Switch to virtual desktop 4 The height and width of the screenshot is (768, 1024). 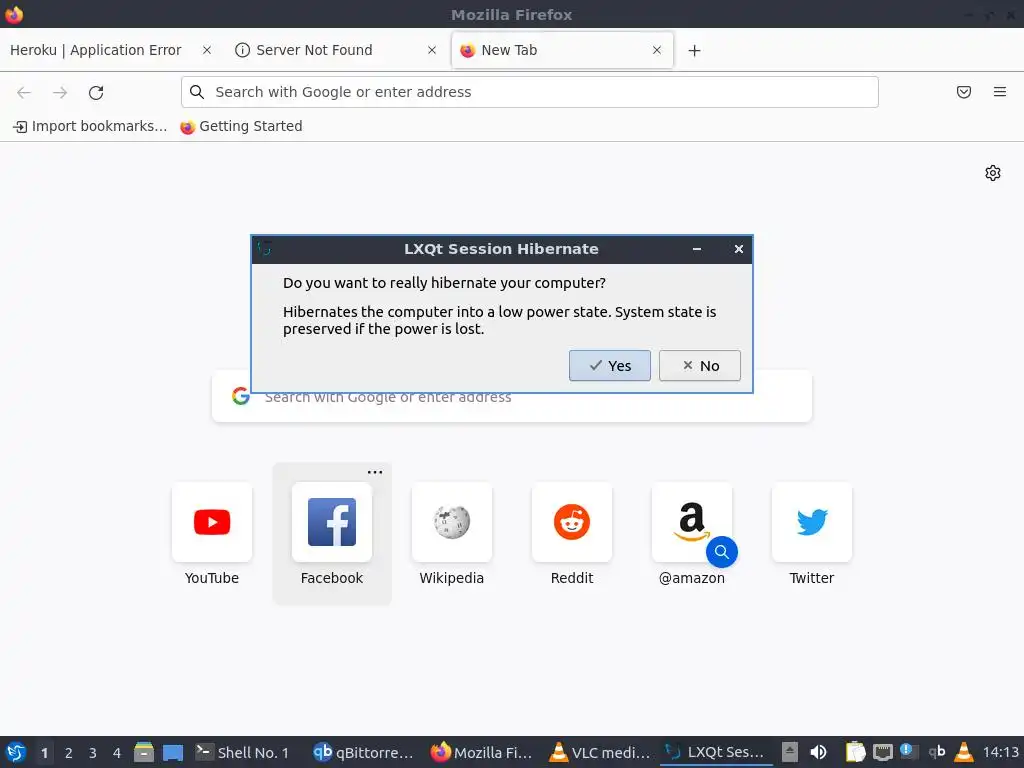[117, 753]
